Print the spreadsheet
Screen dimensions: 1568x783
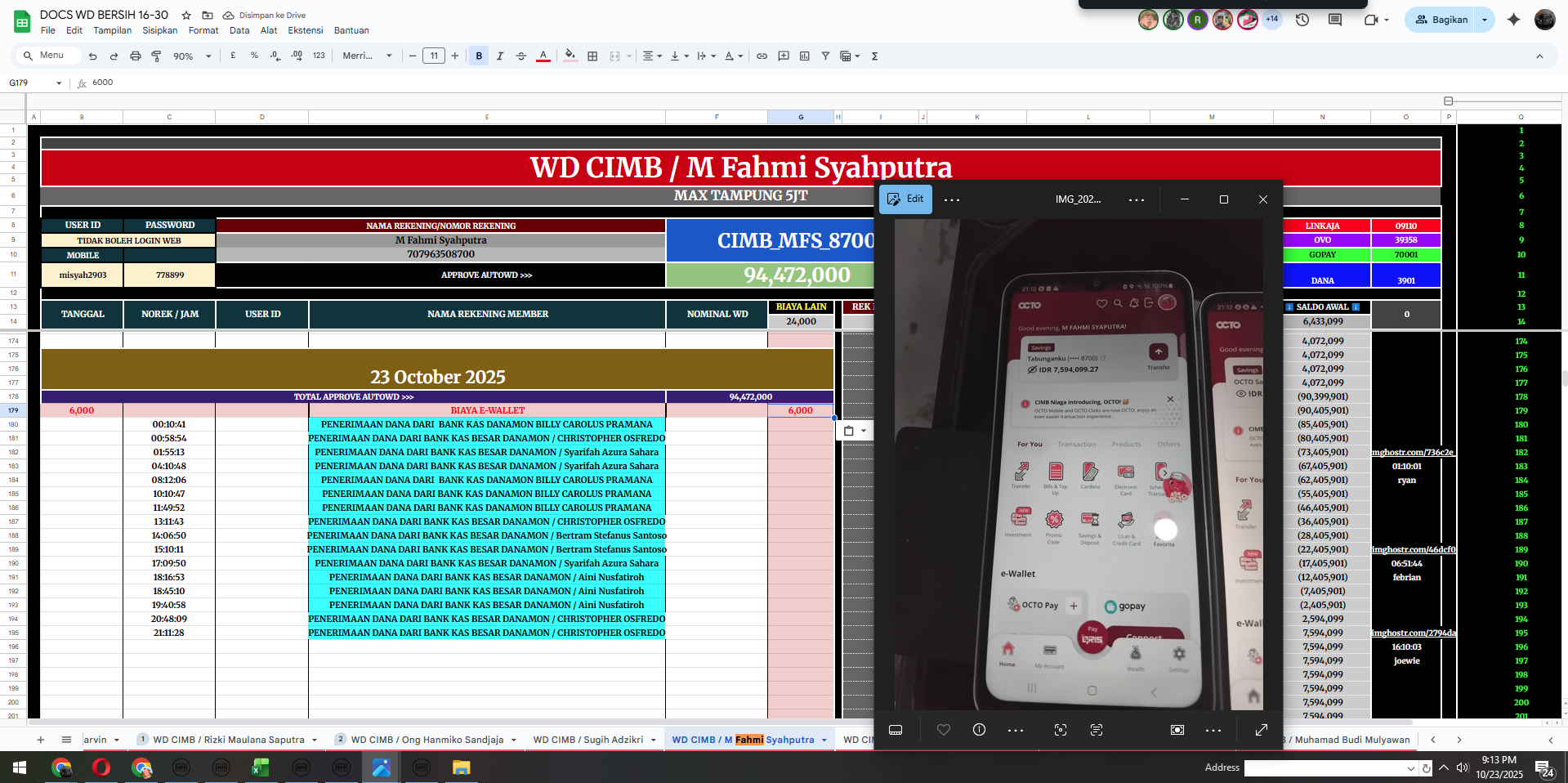(x=136, y=56)
